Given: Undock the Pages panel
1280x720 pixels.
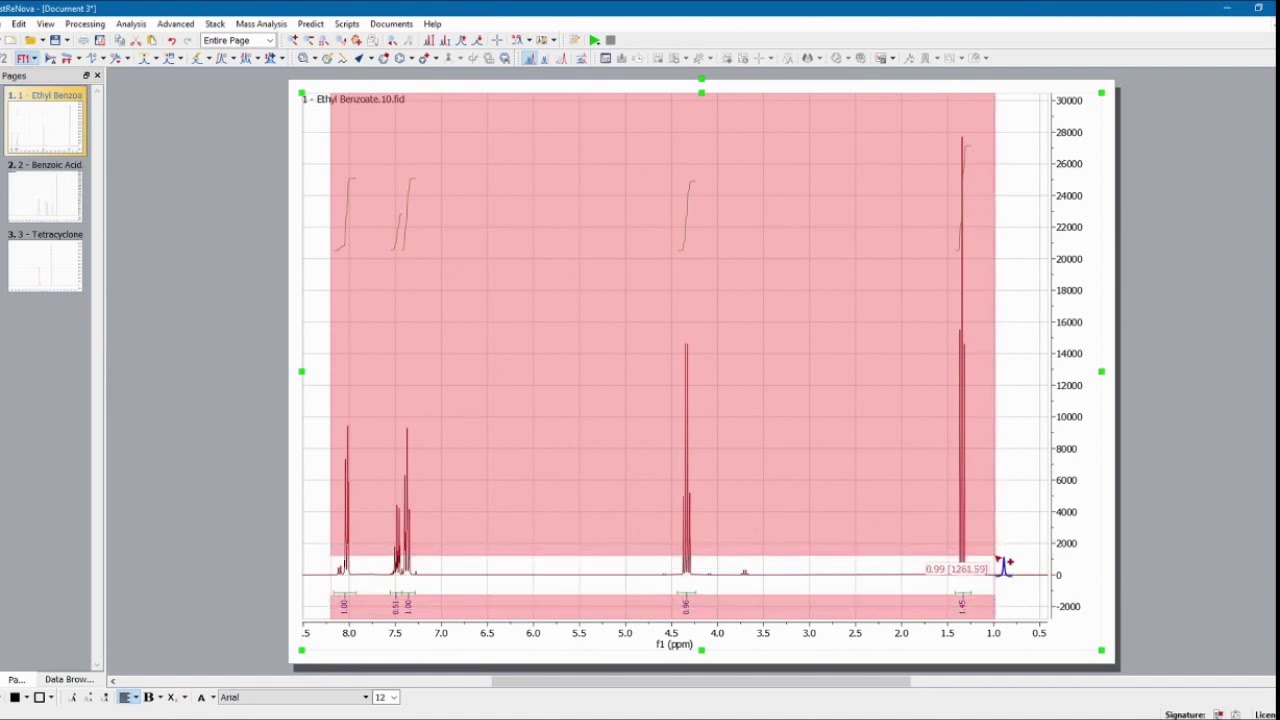Looking at the screenshot, I should [x=86, y=76].
